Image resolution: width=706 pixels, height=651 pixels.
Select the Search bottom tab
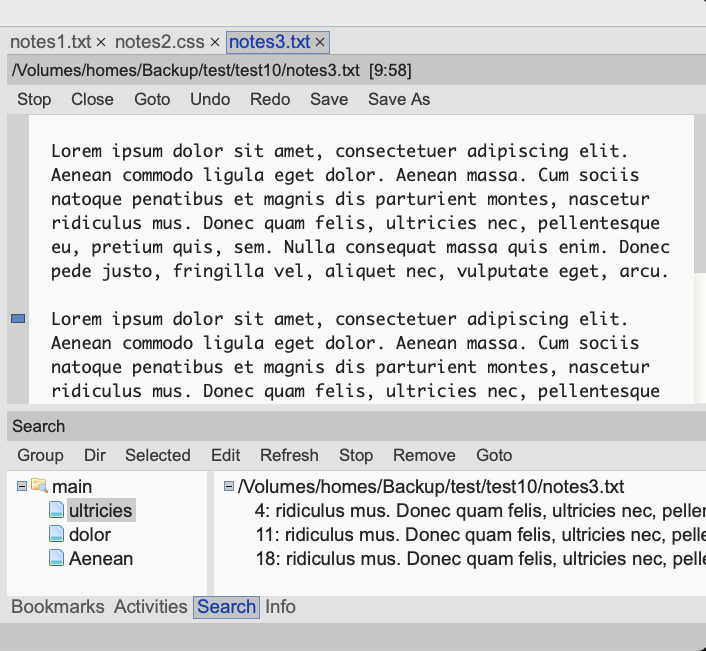tap(226, 607)
